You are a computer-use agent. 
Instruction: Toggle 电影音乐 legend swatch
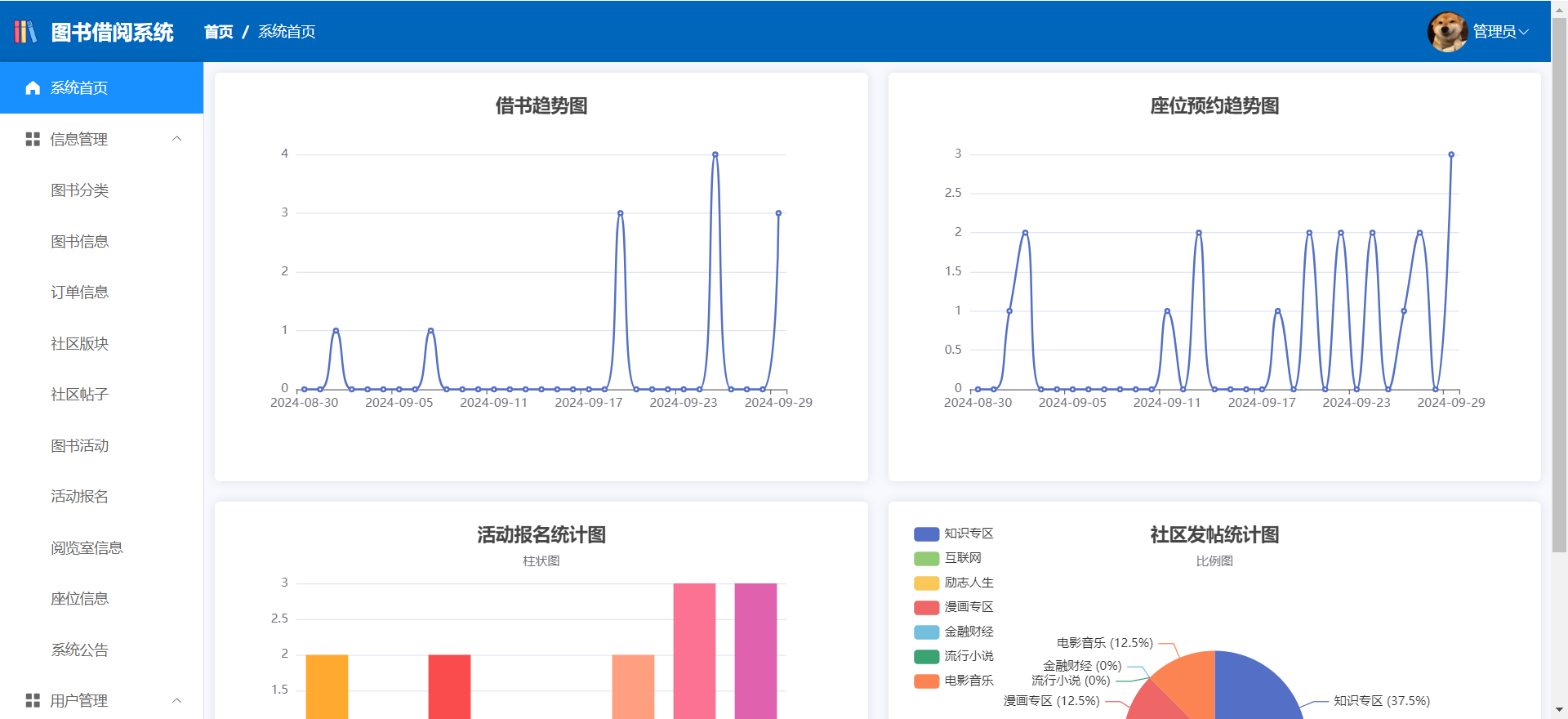pos(926,681)
